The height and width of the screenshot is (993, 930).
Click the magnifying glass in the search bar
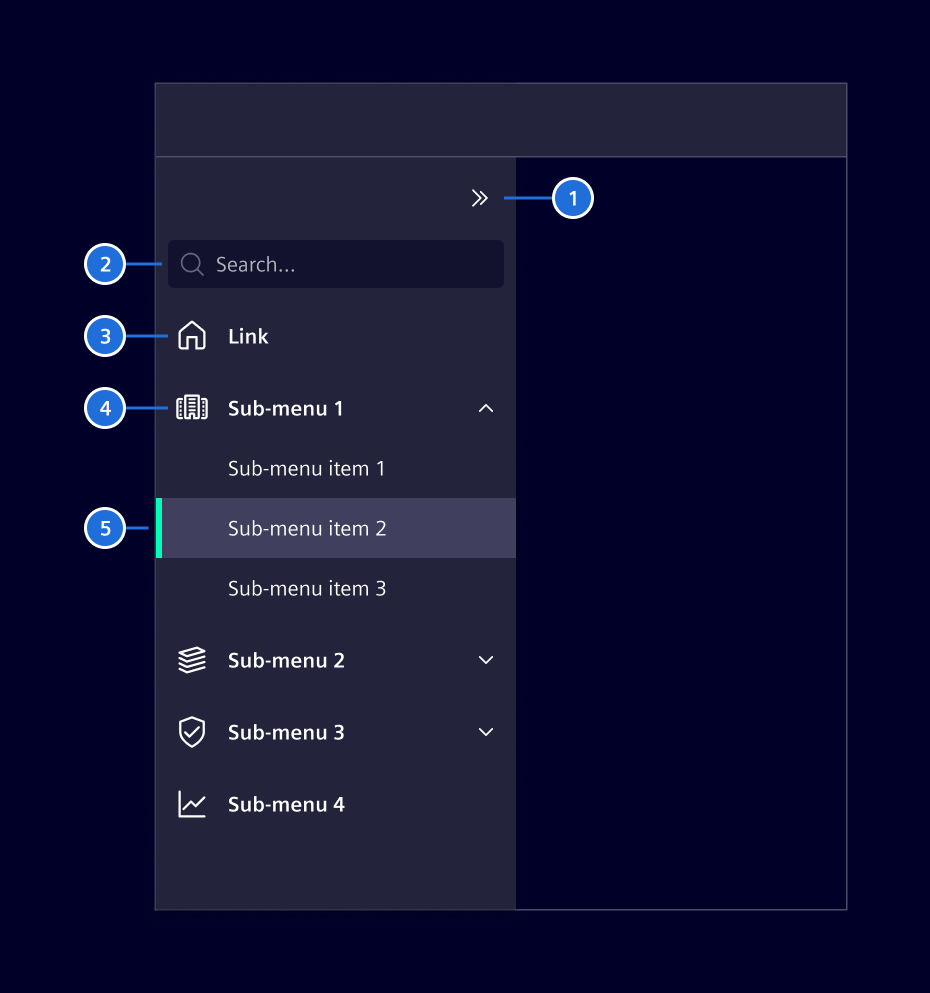[x=191, y=264]
